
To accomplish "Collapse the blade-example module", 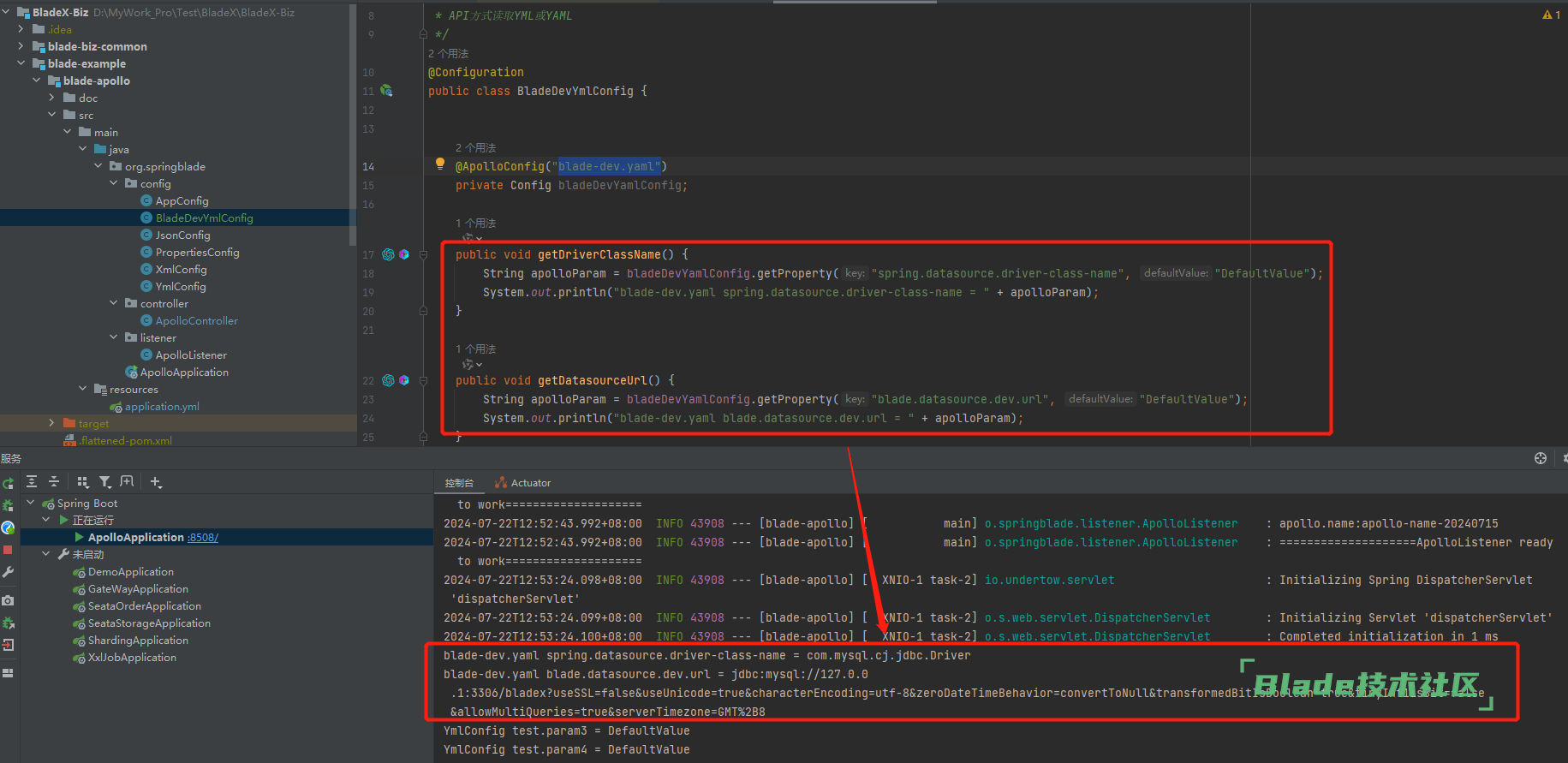I will pyautogui.click(x=21, y=63).
